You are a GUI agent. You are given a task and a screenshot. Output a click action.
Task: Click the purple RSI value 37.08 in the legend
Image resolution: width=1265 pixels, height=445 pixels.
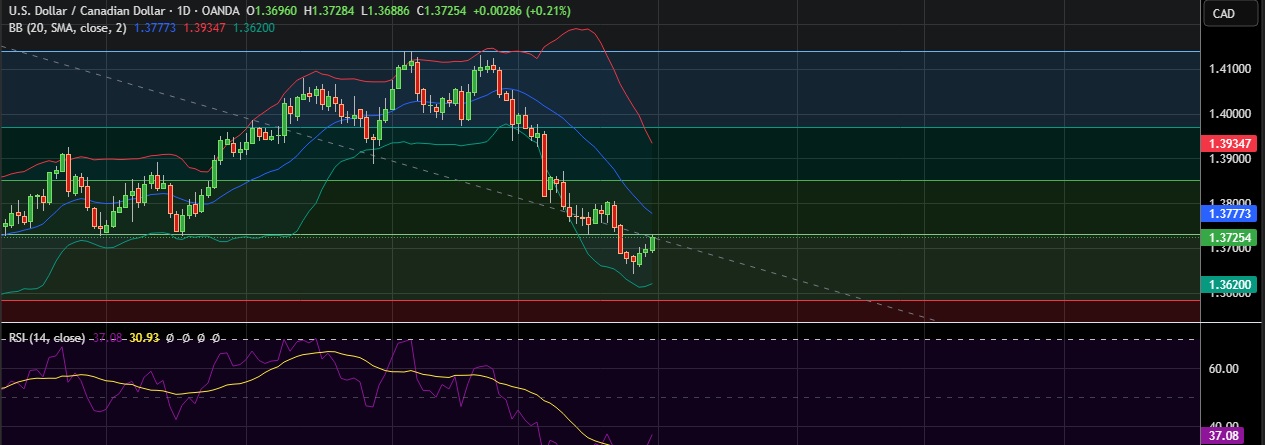(x=109, y=338)
